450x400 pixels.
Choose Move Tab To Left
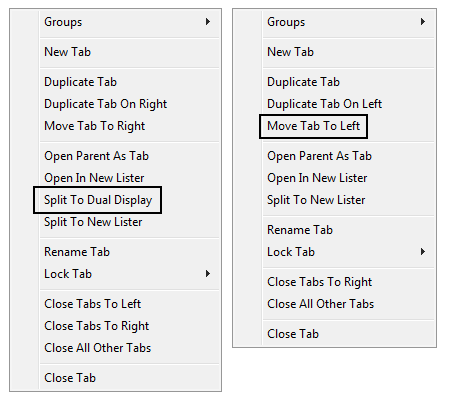313,126
